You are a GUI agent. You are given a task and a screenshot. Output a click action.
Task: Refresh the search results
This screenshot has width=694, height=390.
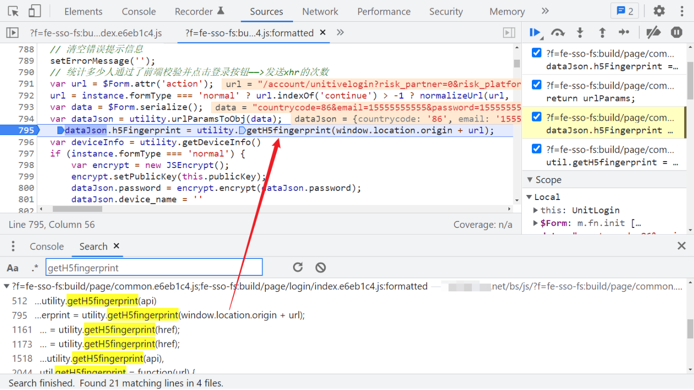click(298, 267)
